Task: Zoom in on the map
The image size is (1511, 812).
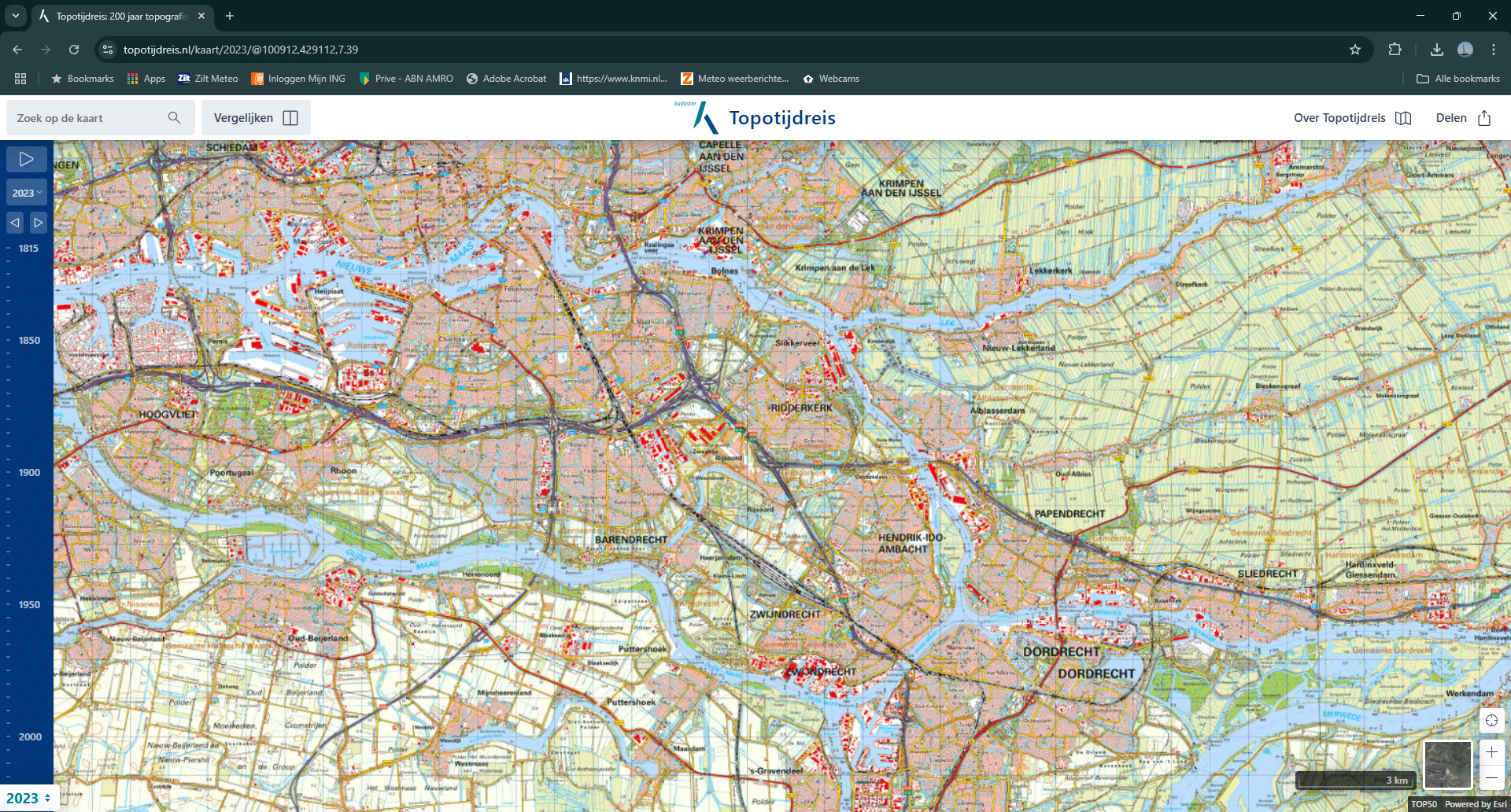Action: [1491, 752]
